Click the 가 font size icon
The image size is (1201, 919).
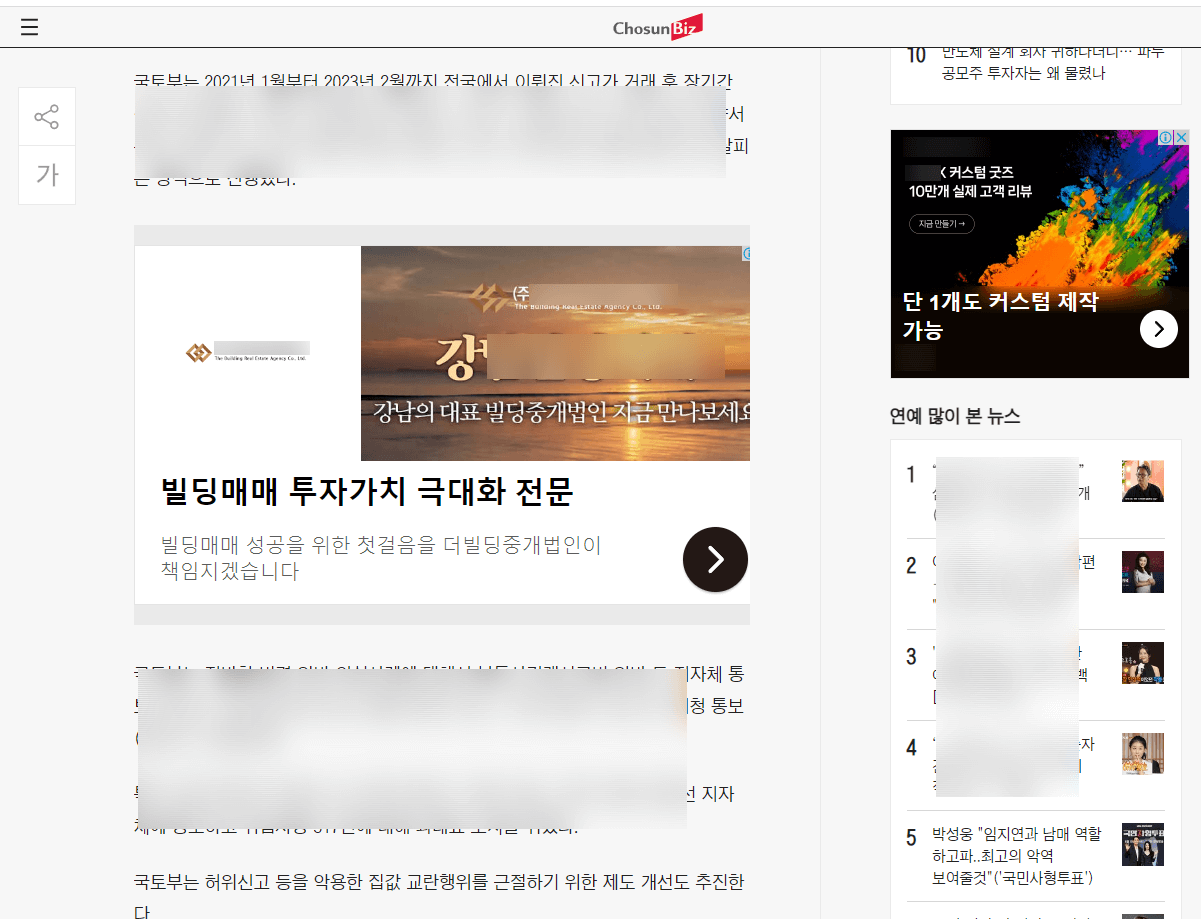pyautogui.click(x=46, y=176)
